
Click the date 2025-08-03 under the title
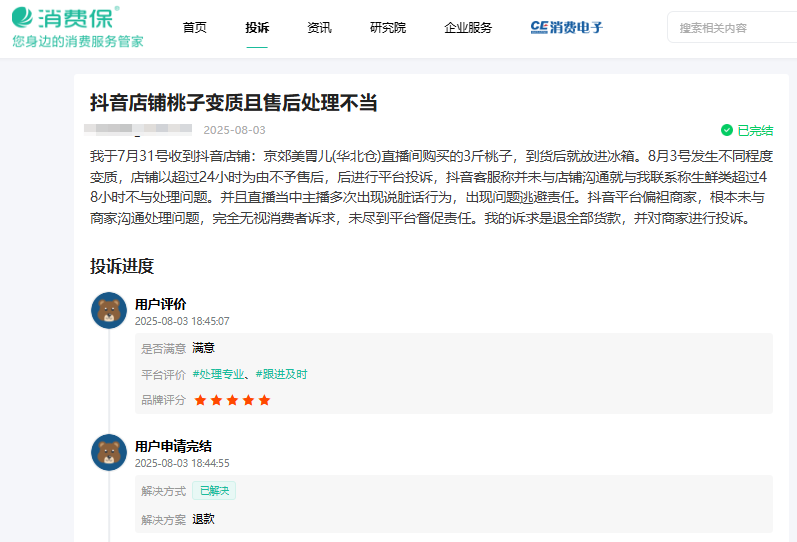(x=234, y=130)
